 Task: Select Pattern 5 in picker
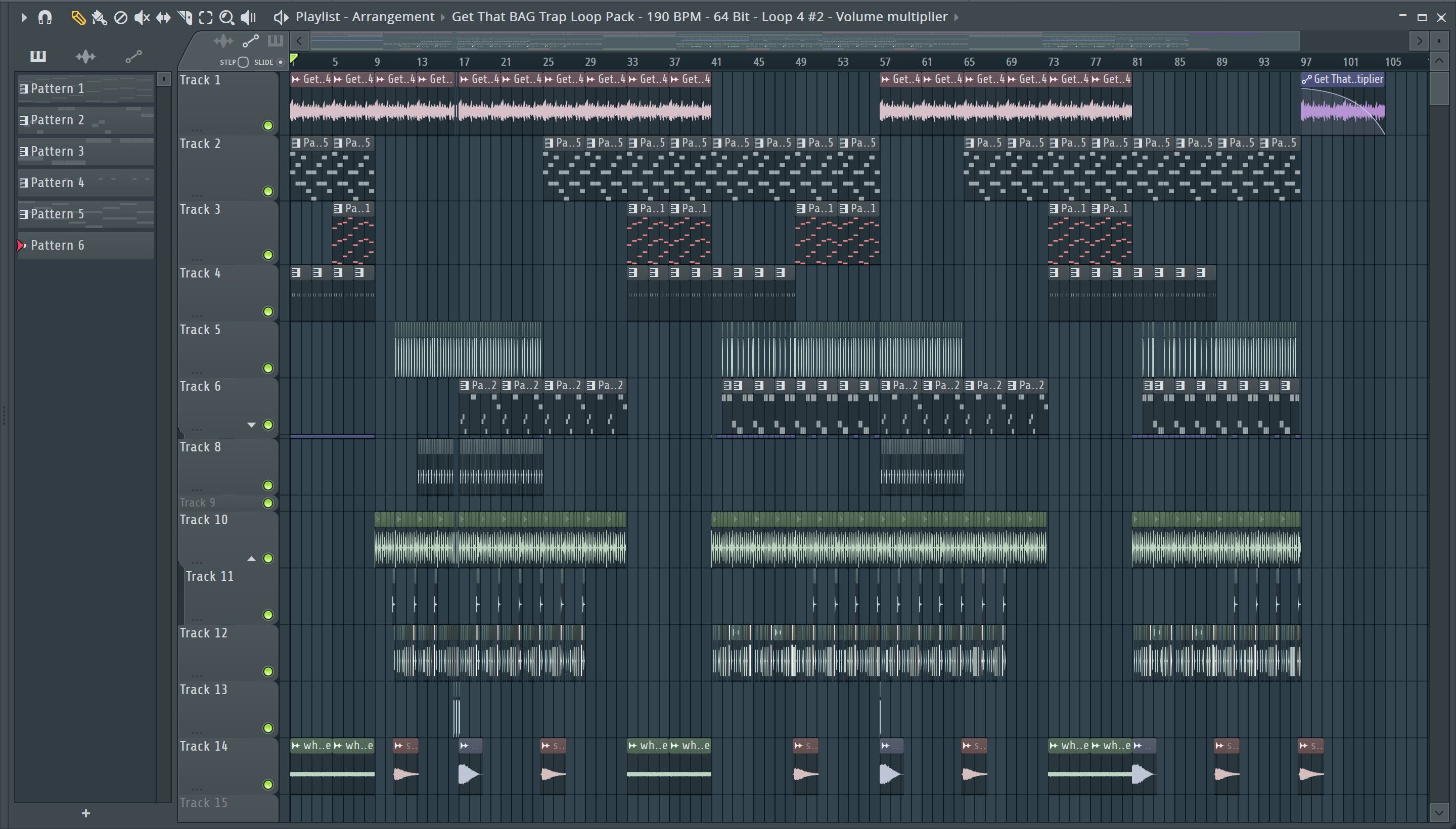pos(86,214)
